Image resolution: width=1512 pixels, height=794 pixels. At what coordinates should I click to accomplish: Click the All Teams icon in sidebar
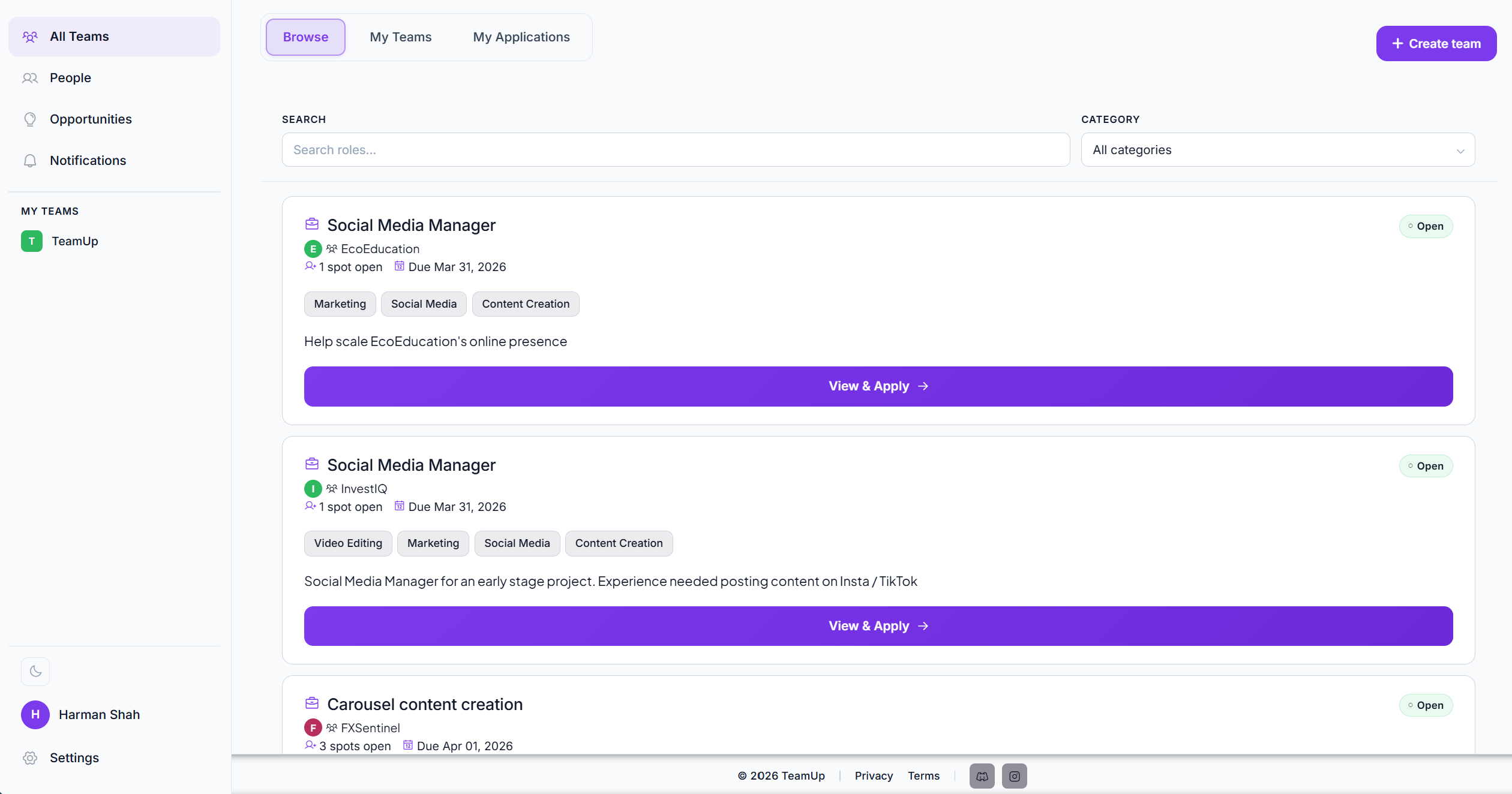pyautogui.click(x=30, y=36)
